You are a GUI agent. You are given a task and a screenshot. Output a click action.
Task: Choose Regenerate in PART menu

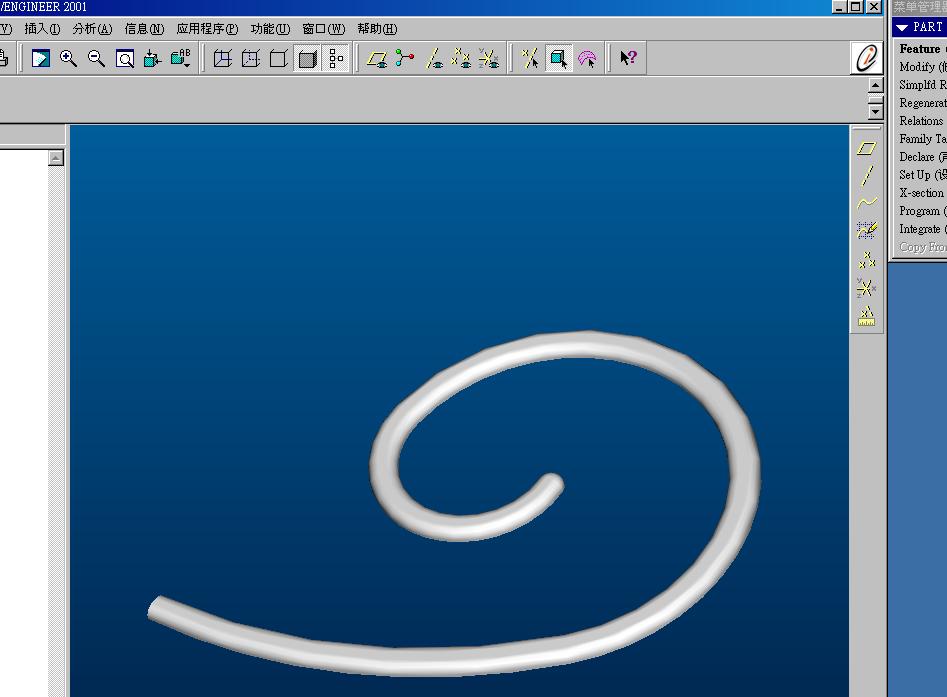coord(922,103)
